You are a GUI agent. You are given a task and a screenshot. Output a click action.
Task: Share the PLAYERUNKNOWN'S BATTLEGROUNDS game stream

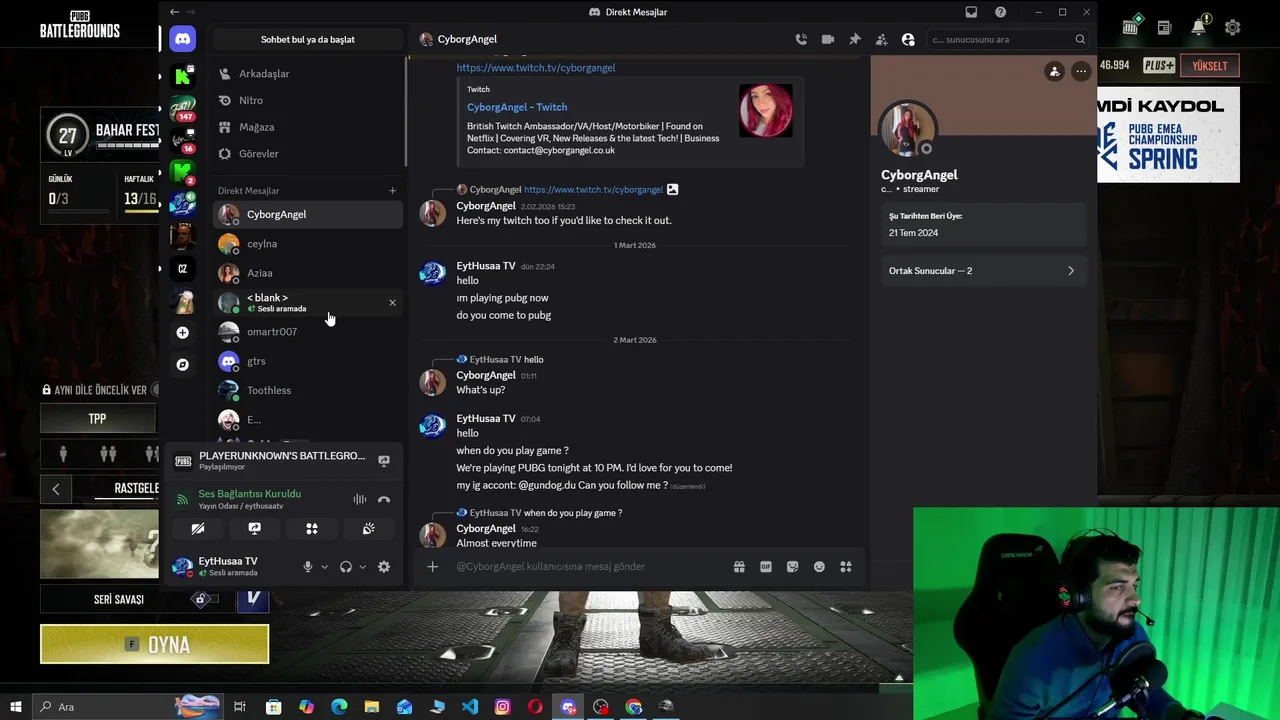coord(384,461)
